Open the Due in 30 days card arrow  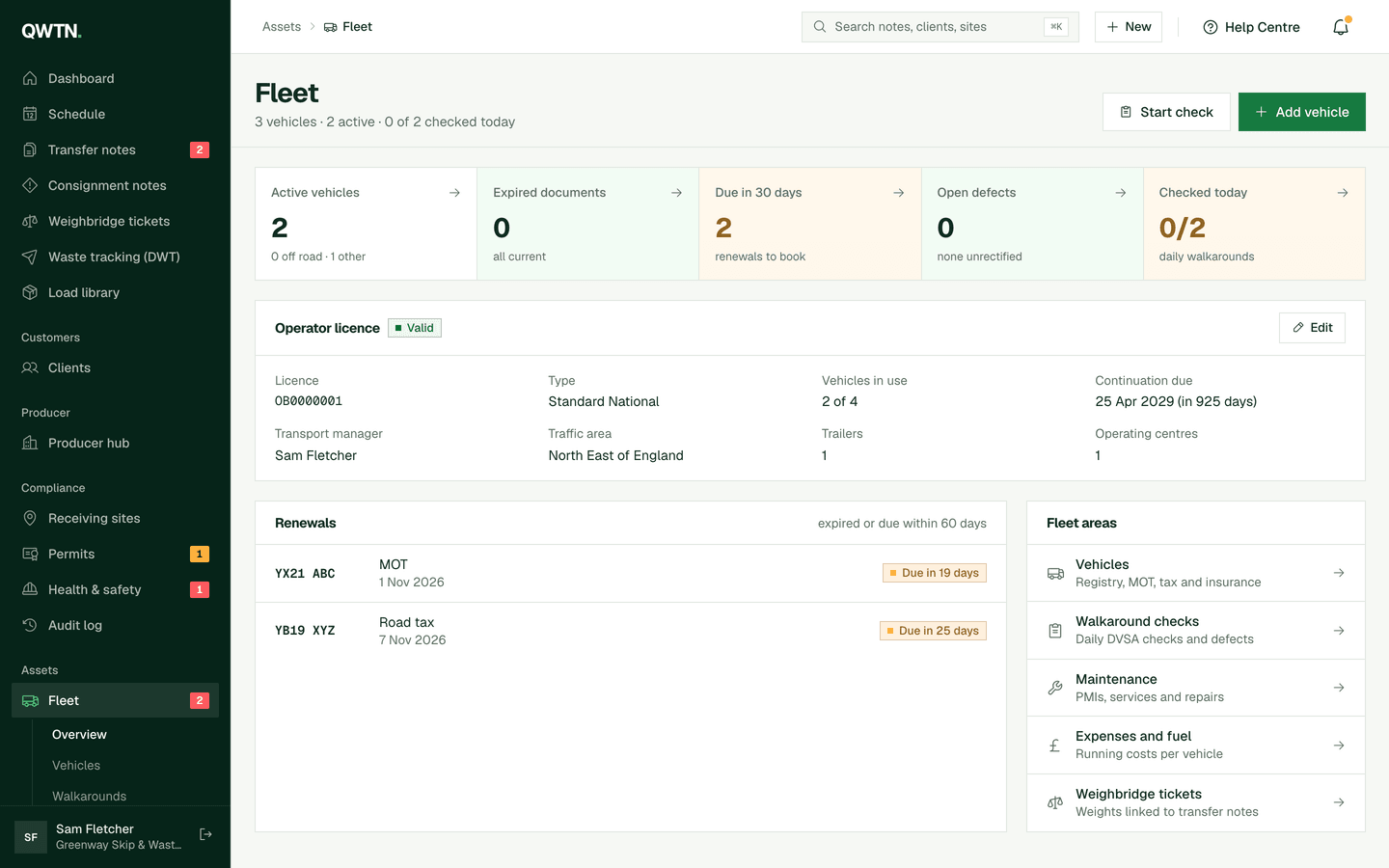898,193
